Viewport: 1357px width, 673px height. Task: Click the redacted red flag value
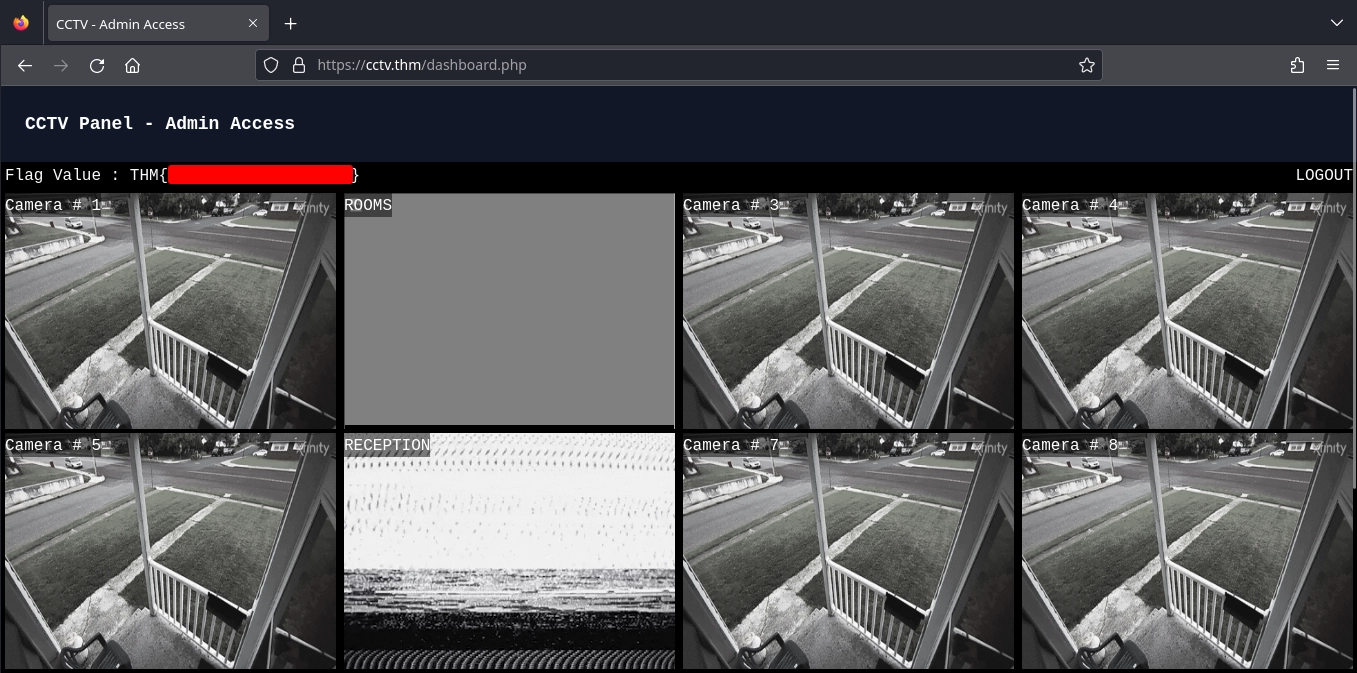[x=260, y=174]
